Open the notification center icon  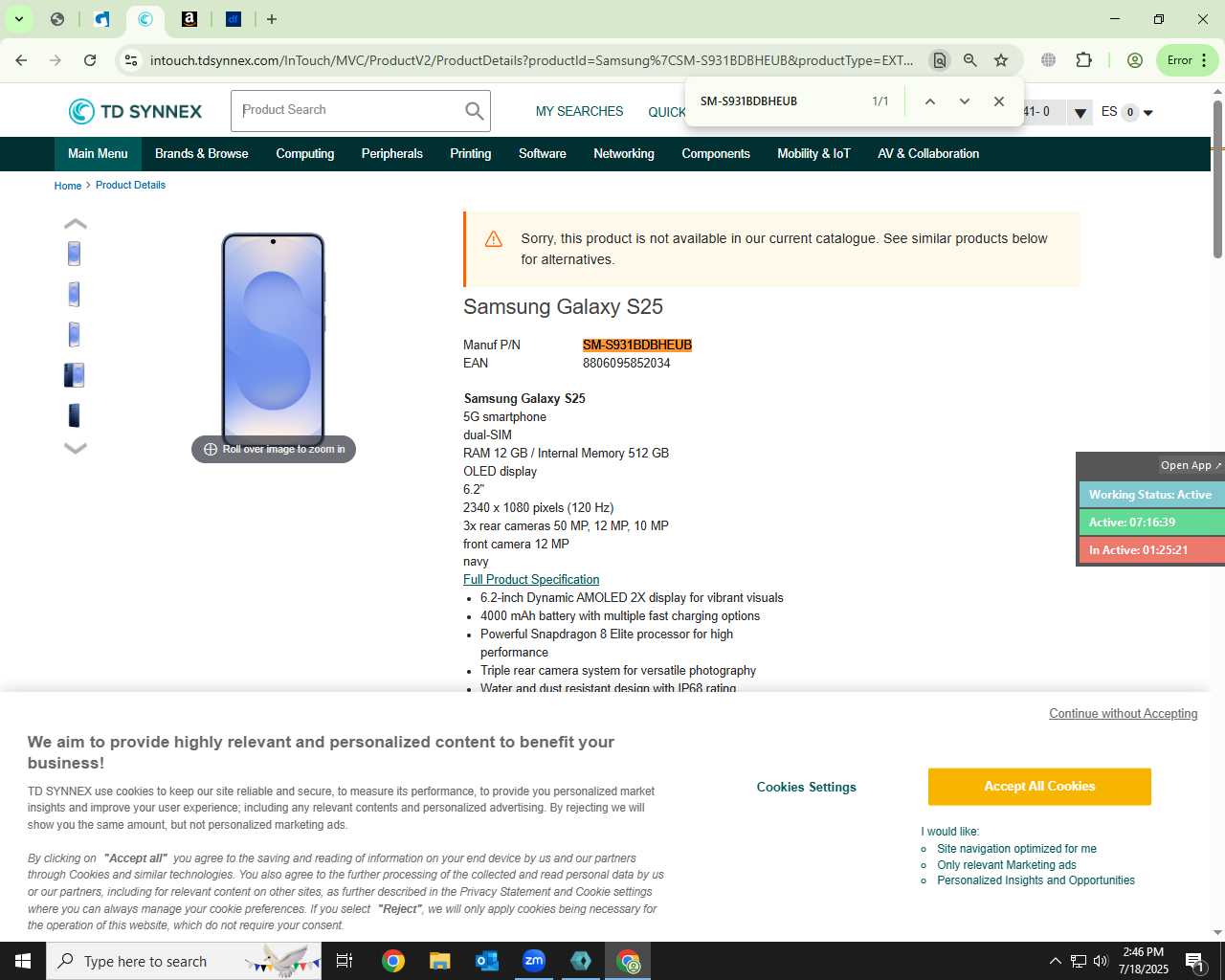(1194, 961)
